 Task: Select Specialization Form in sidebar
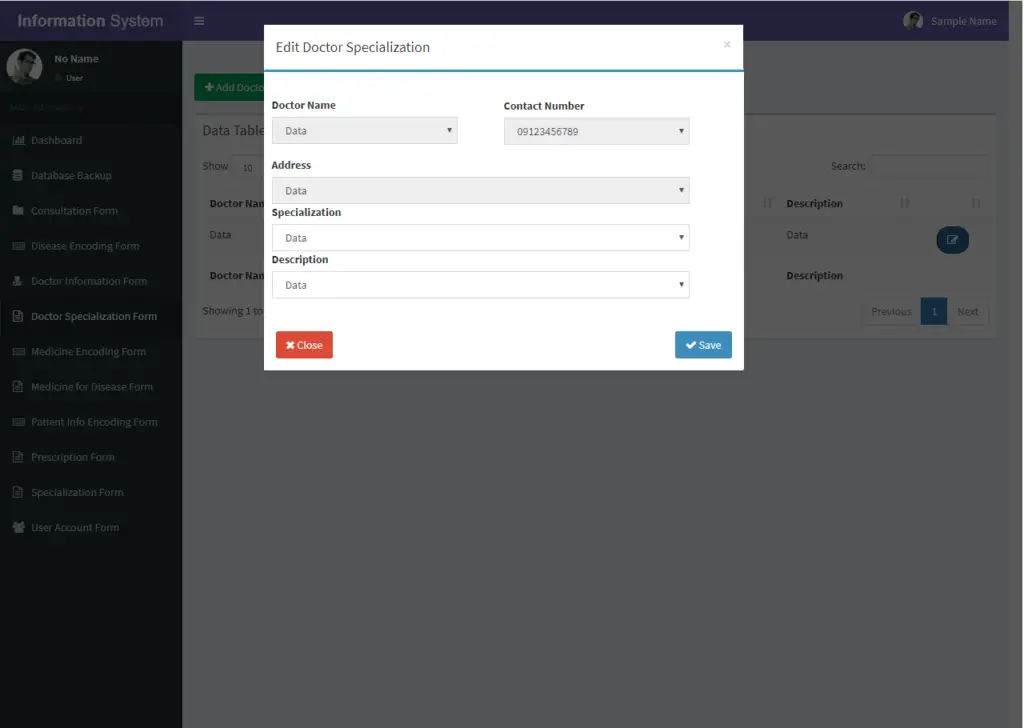coord(91,493)
